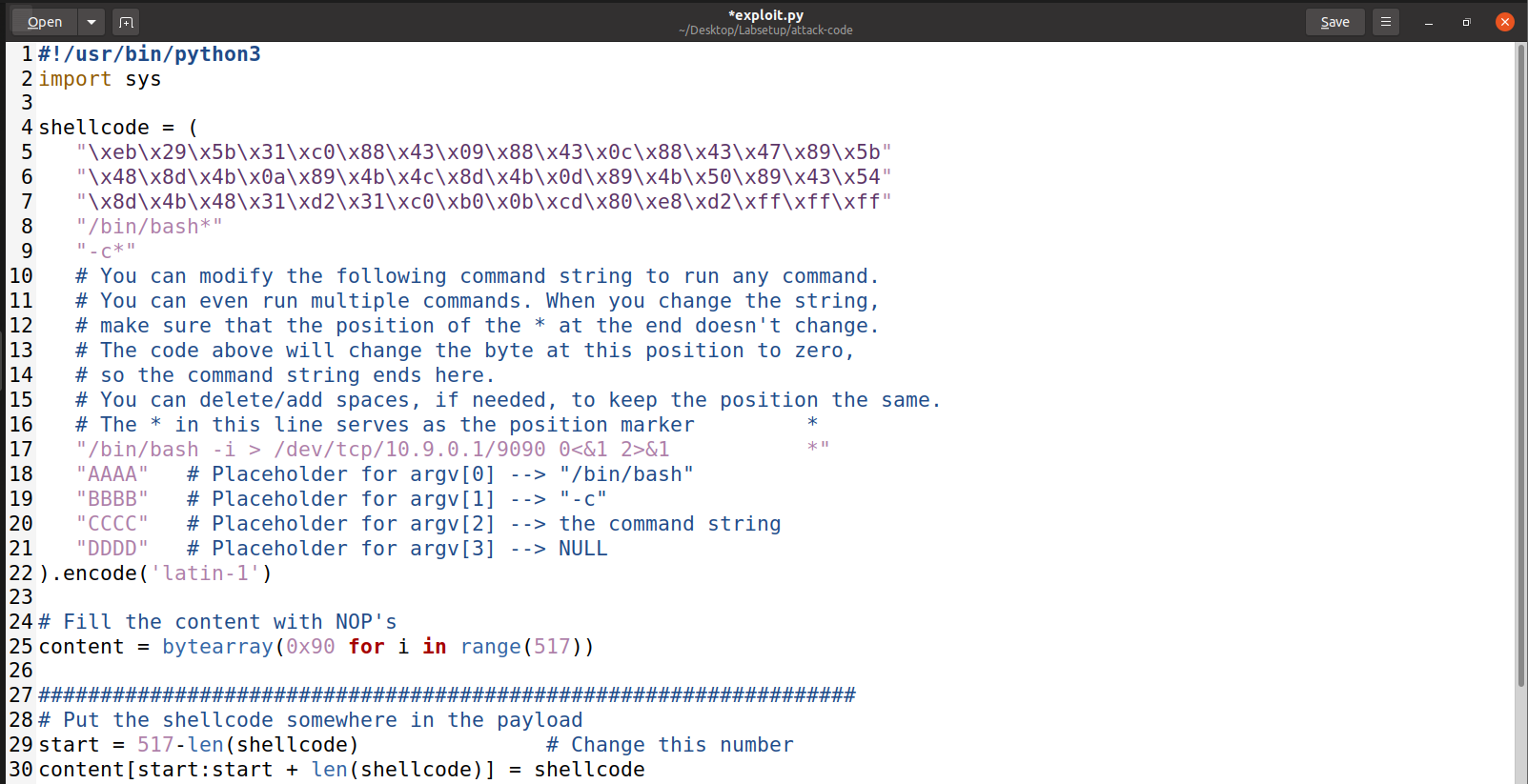Click the ~/Desktop/Labsetup/attack-code path subtitle

coord(765,30)
